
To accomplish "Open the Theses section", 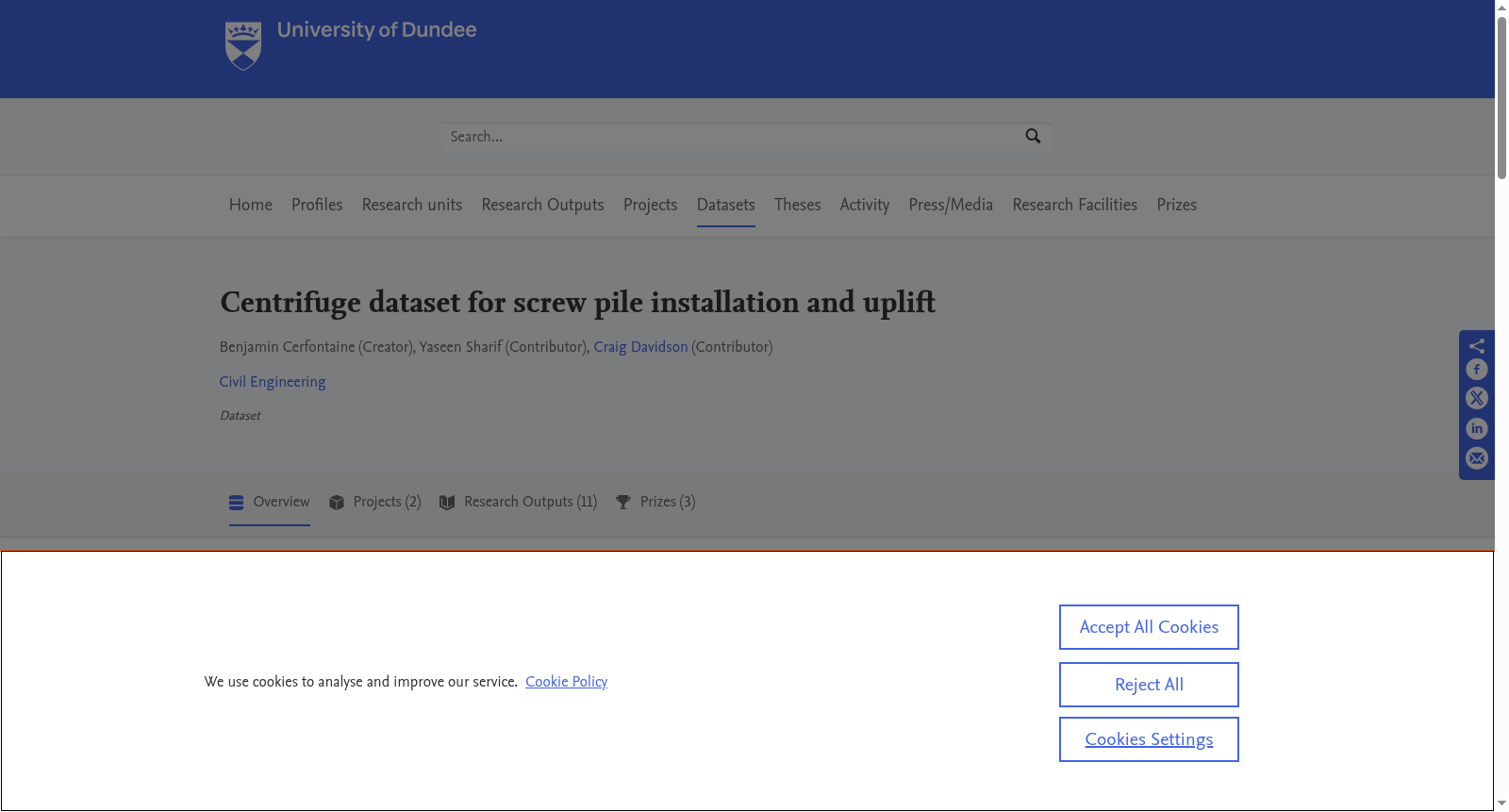I will [798, 205].
